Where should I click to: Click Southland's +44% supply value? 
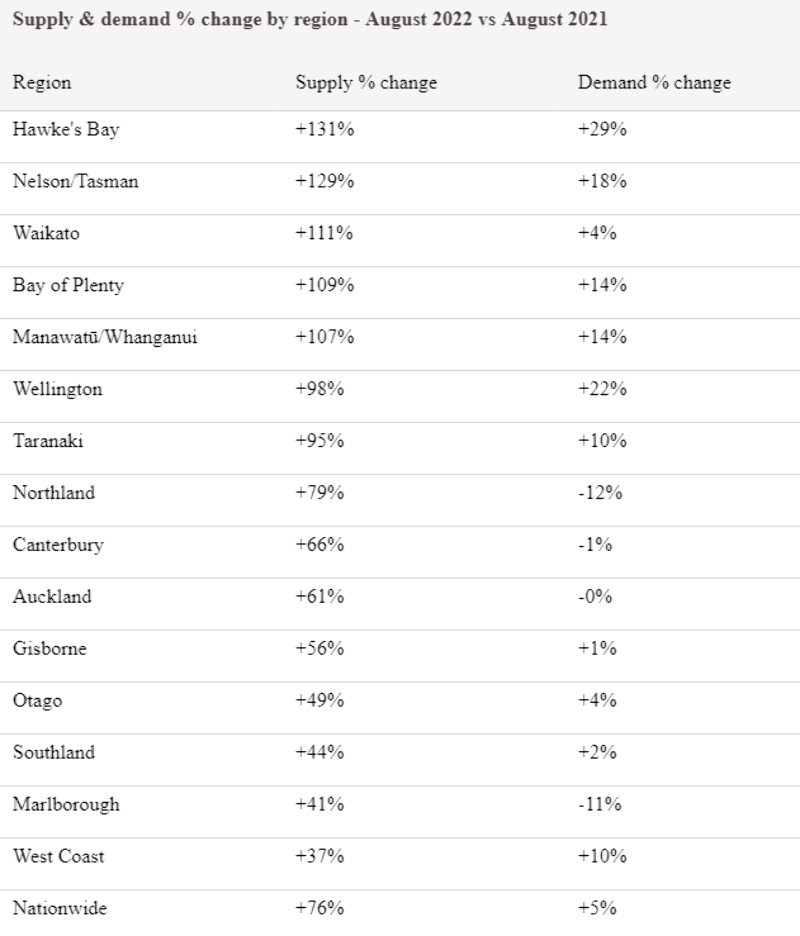click(x=320, y=753)
